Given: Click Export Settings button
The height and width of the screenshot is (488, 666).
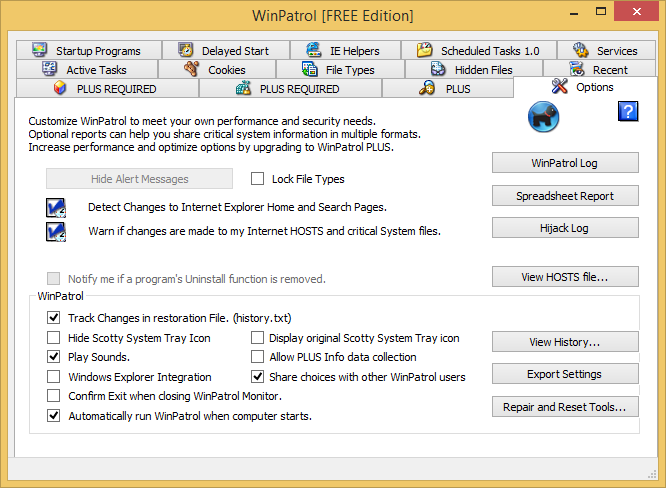Looking at the screenshot, I should (x=565, y=374).
